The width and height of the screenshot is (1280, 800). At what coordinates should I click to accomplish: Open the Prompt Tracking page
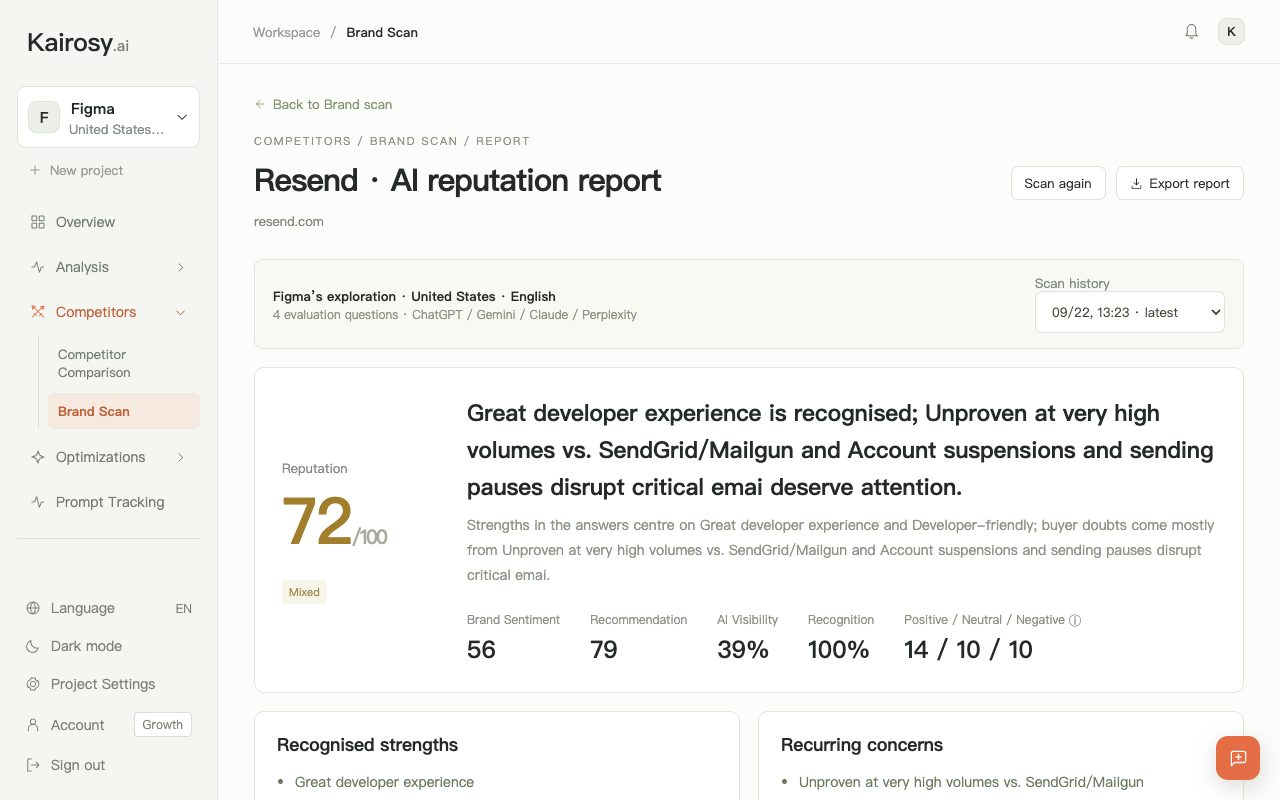108,502
